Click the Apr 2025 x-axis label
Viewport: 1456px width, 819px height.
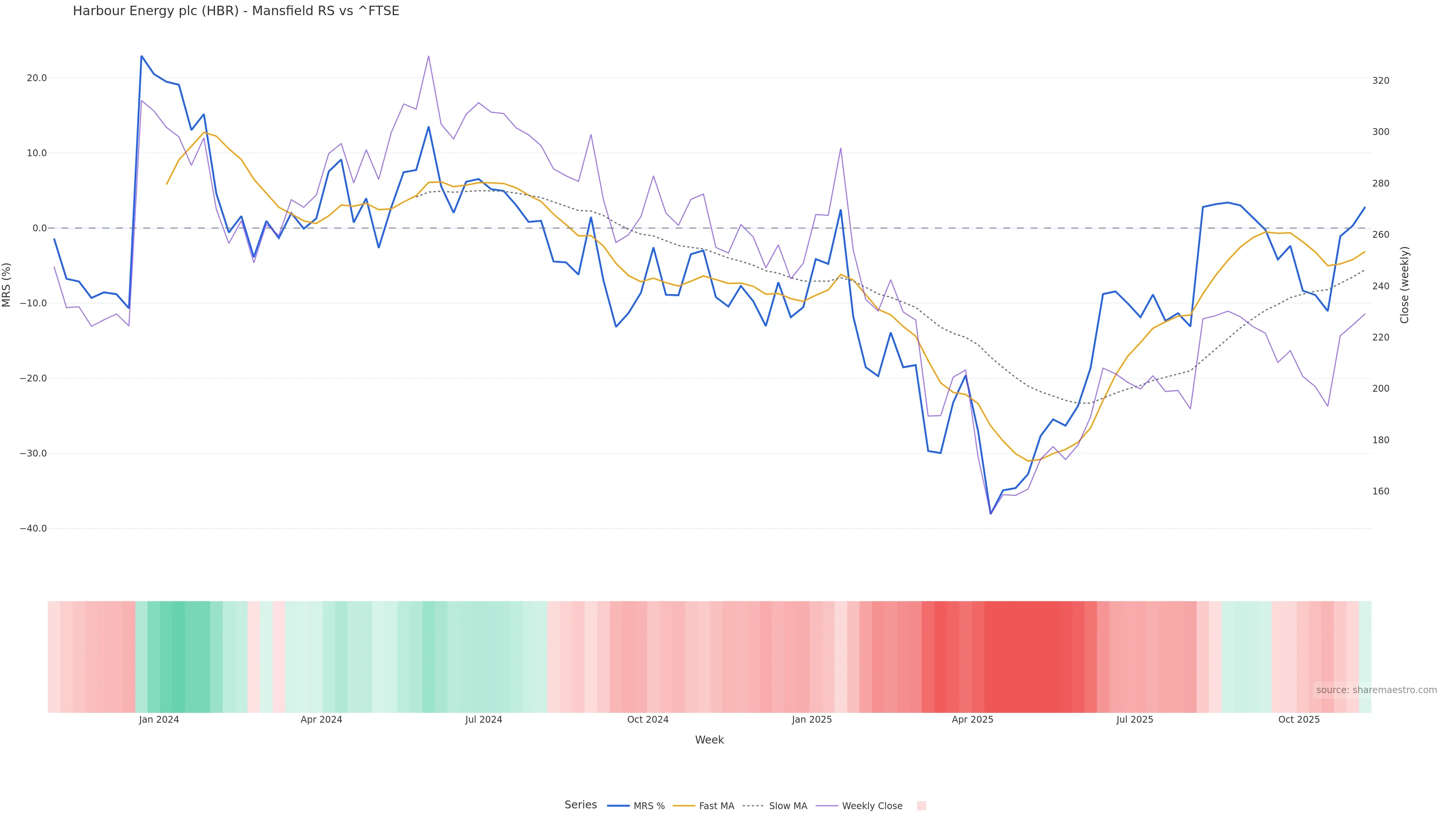972,720
